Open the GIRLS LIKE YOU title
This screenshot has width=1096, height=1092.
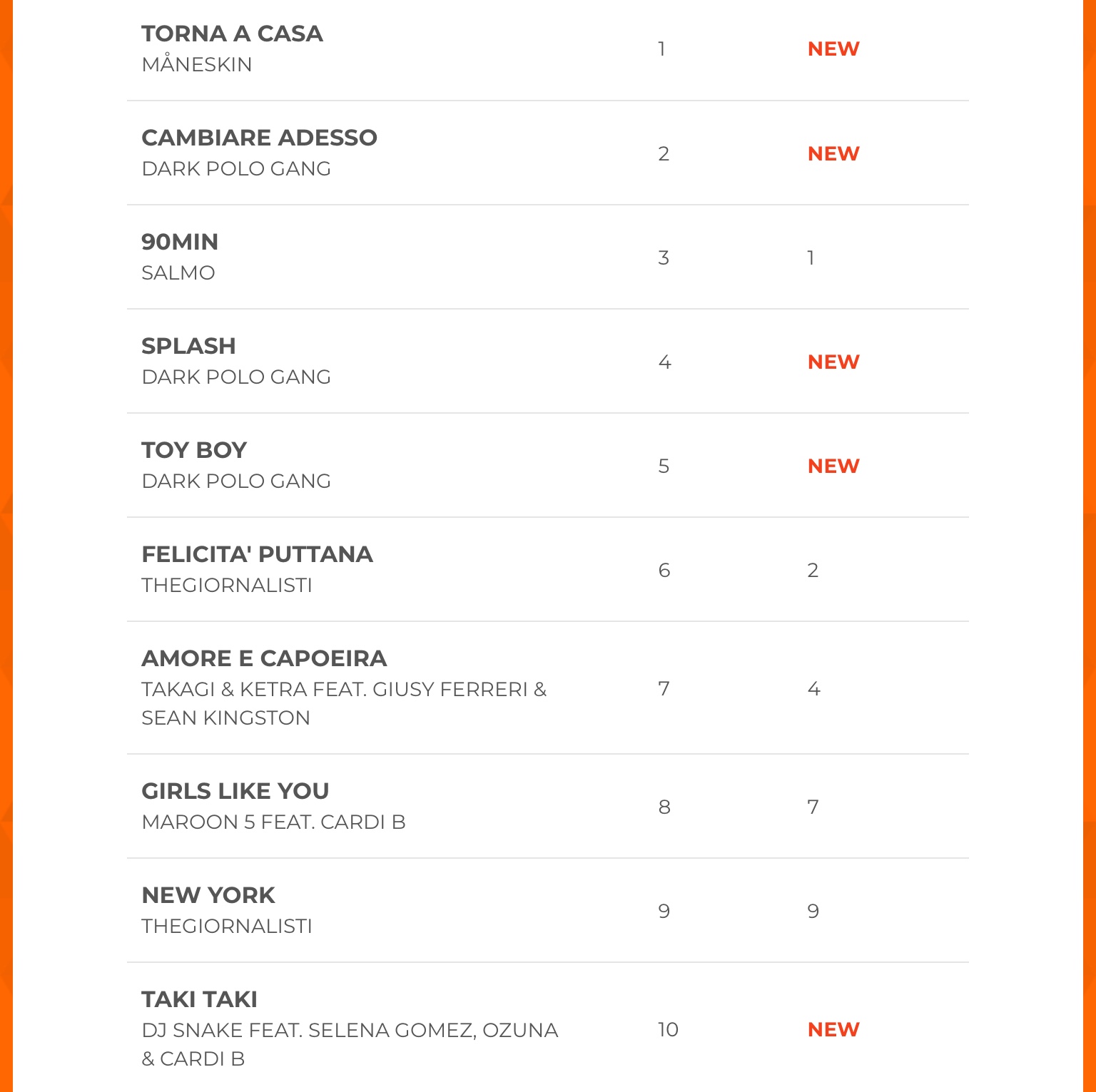[235, 791]
